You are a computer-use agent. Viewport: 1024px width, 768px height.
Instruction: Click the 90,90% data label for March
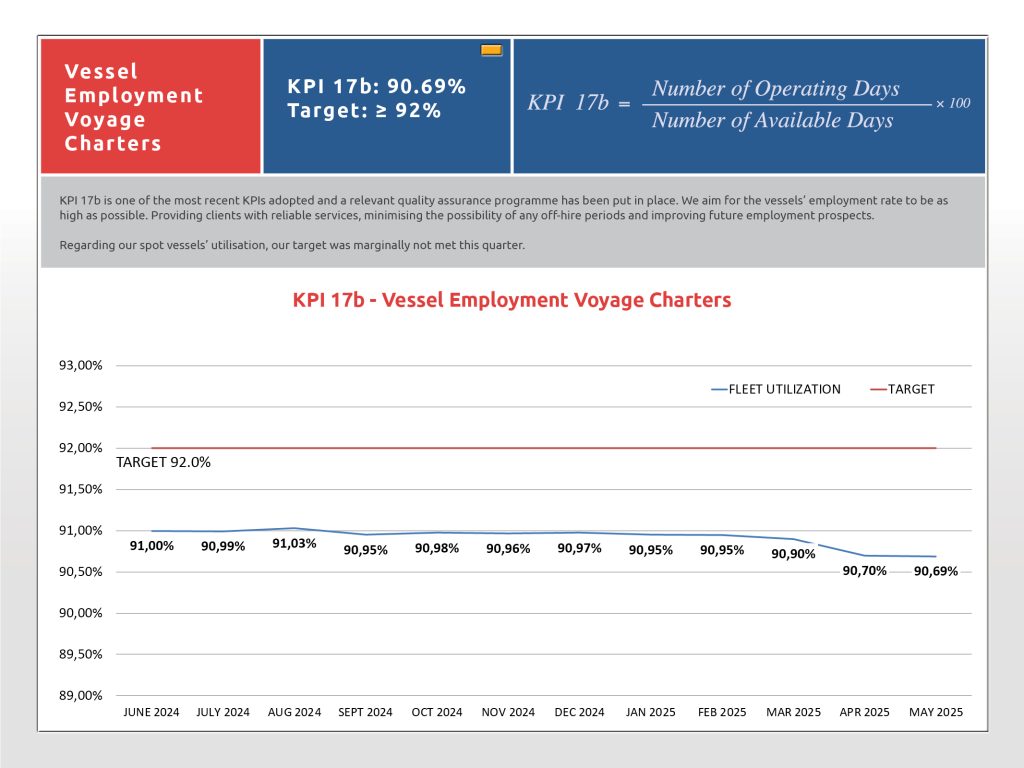click(x=793, y=554)
